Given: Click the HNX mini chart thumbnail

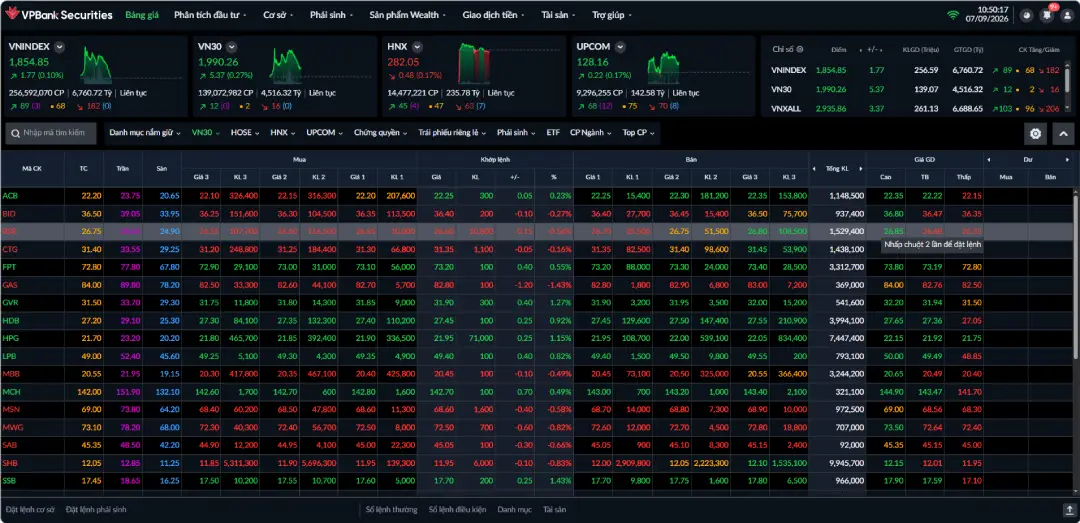Looking at the screenshot, I should pyautogui.click(x=474, y=63).
